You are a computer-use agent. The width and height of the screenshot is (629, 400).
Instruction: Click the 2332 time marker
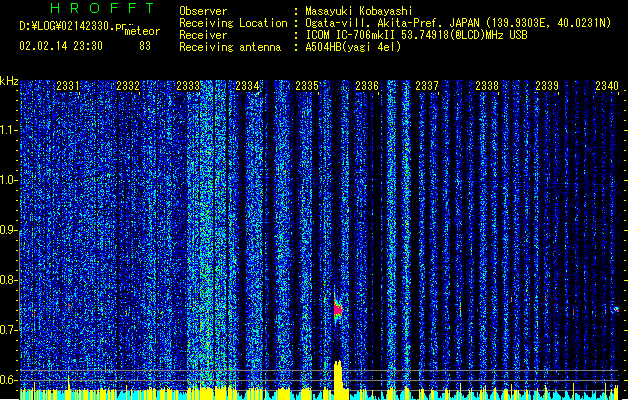pos(128,86)
